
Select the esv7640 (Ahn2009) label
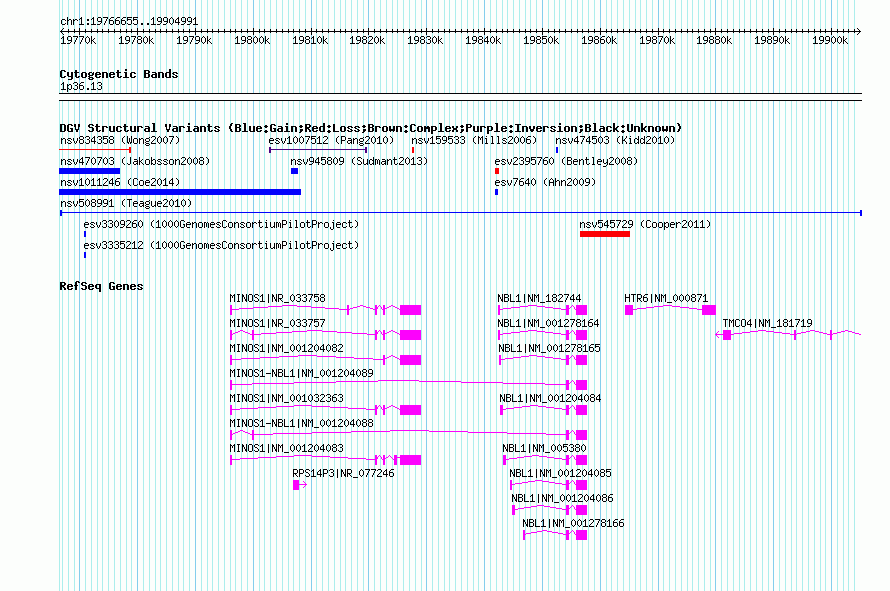pyautogui.click(x=545, y=182)
